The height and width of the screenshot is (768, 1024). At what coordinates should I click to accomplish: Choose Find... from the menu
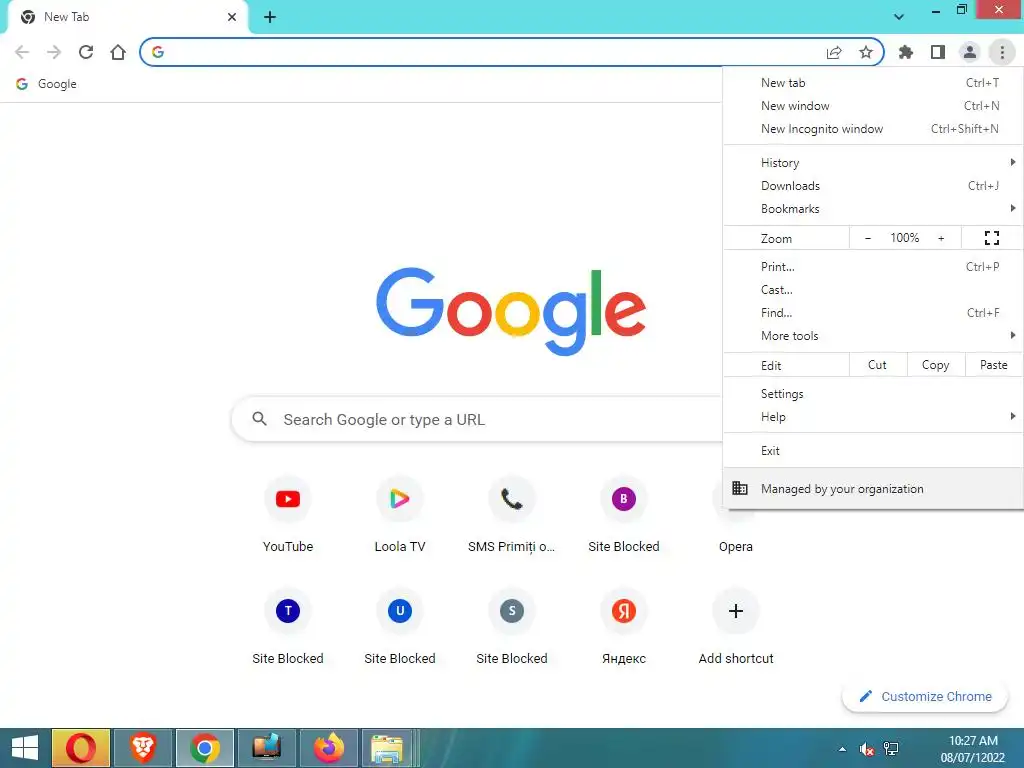873,313
